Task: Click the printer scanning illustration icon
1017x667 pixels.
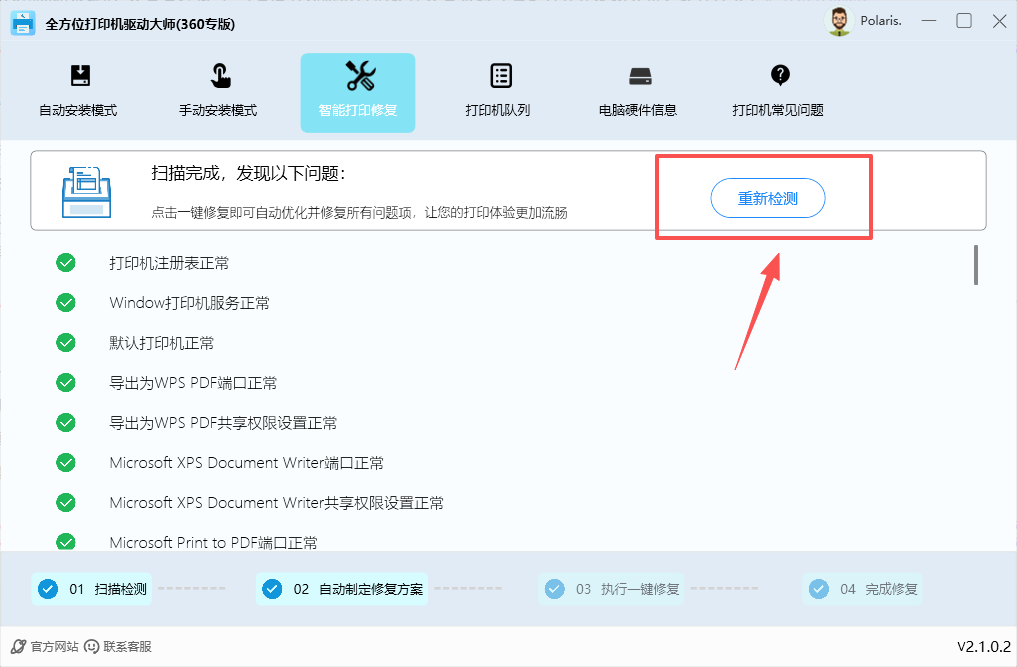Action: click(x=87, y=190)
